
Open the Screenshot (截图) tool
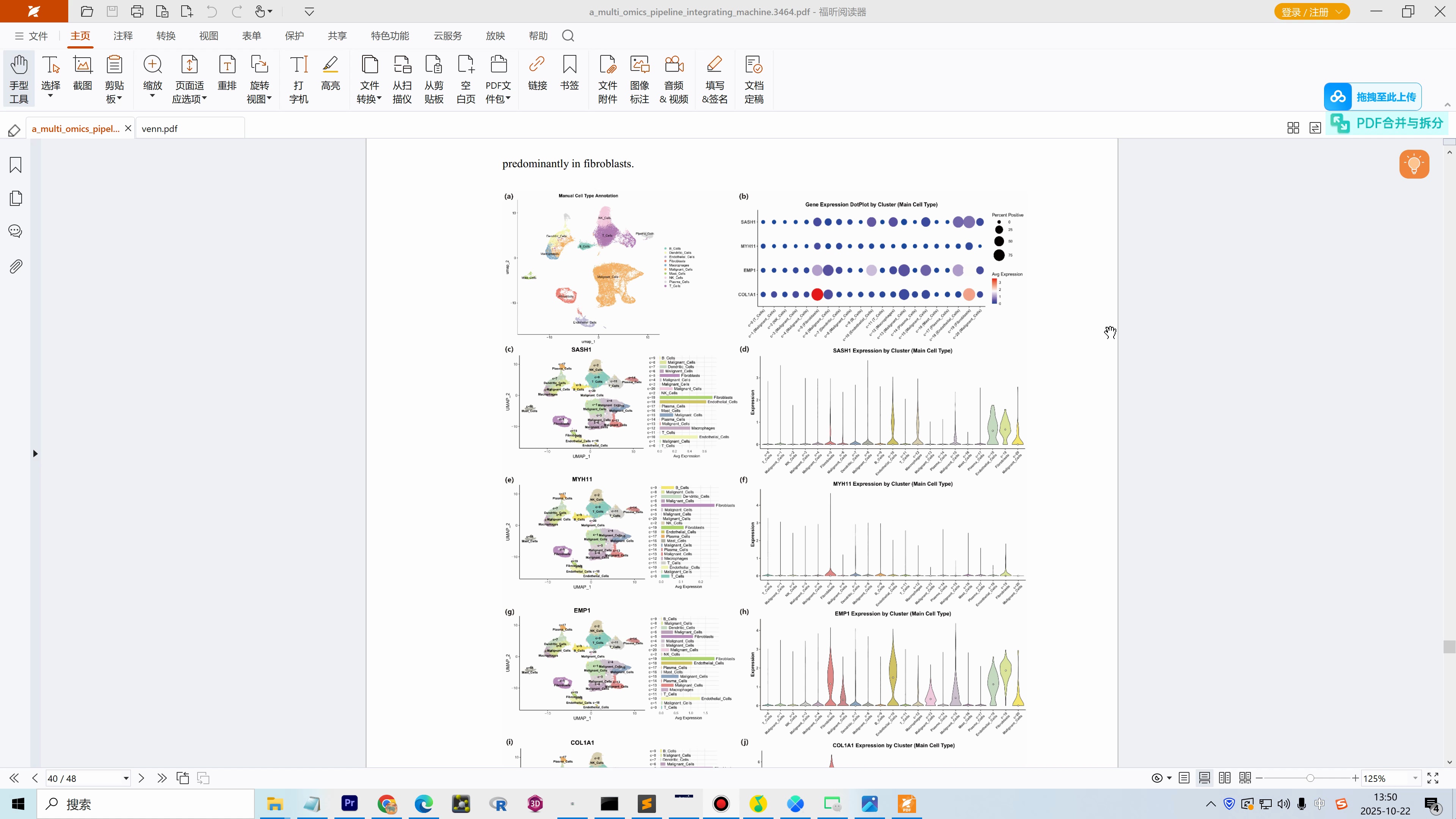tap(83, 72)
